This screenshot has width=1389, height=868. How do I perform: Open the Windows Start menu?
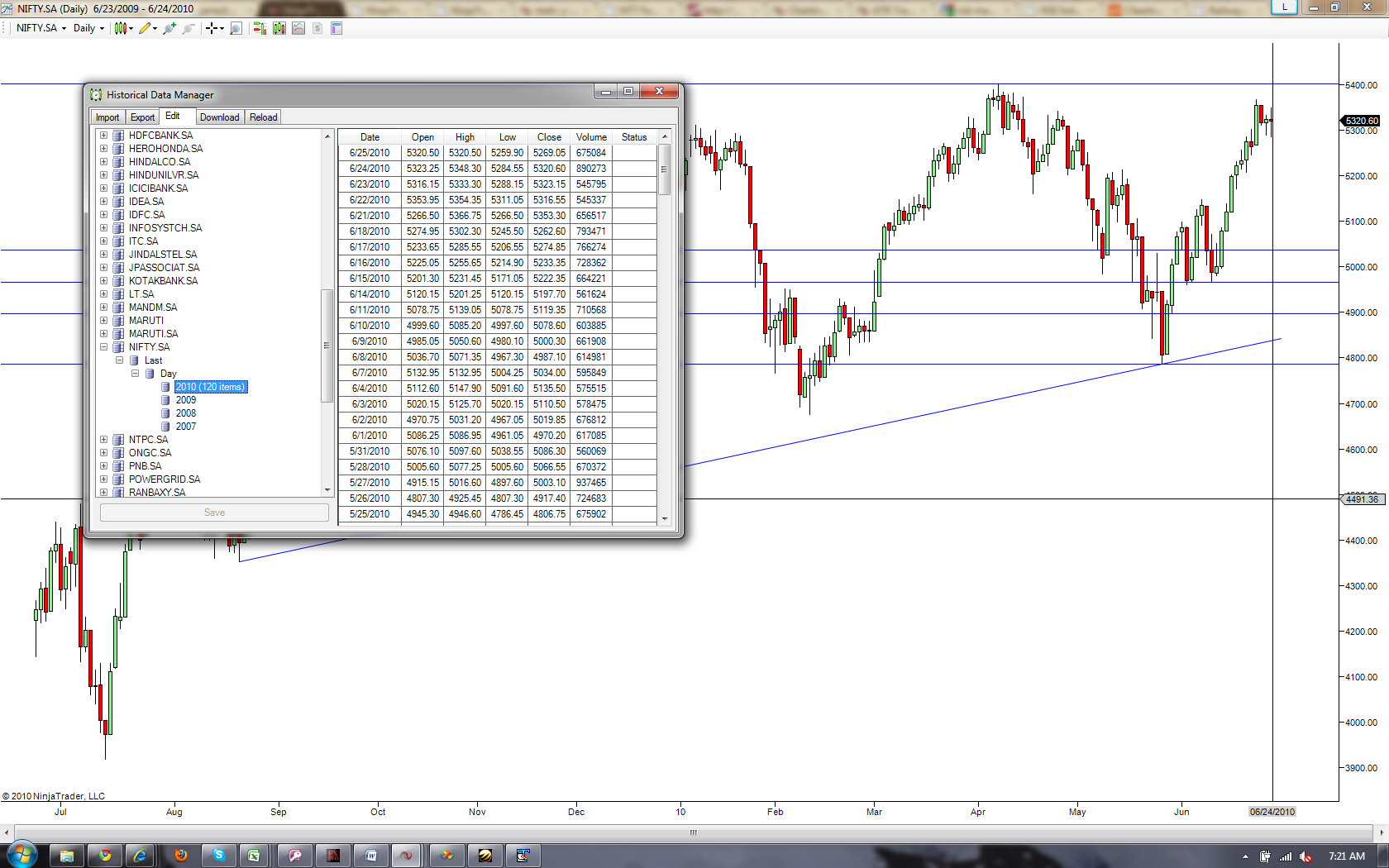[x=21, y=855]
